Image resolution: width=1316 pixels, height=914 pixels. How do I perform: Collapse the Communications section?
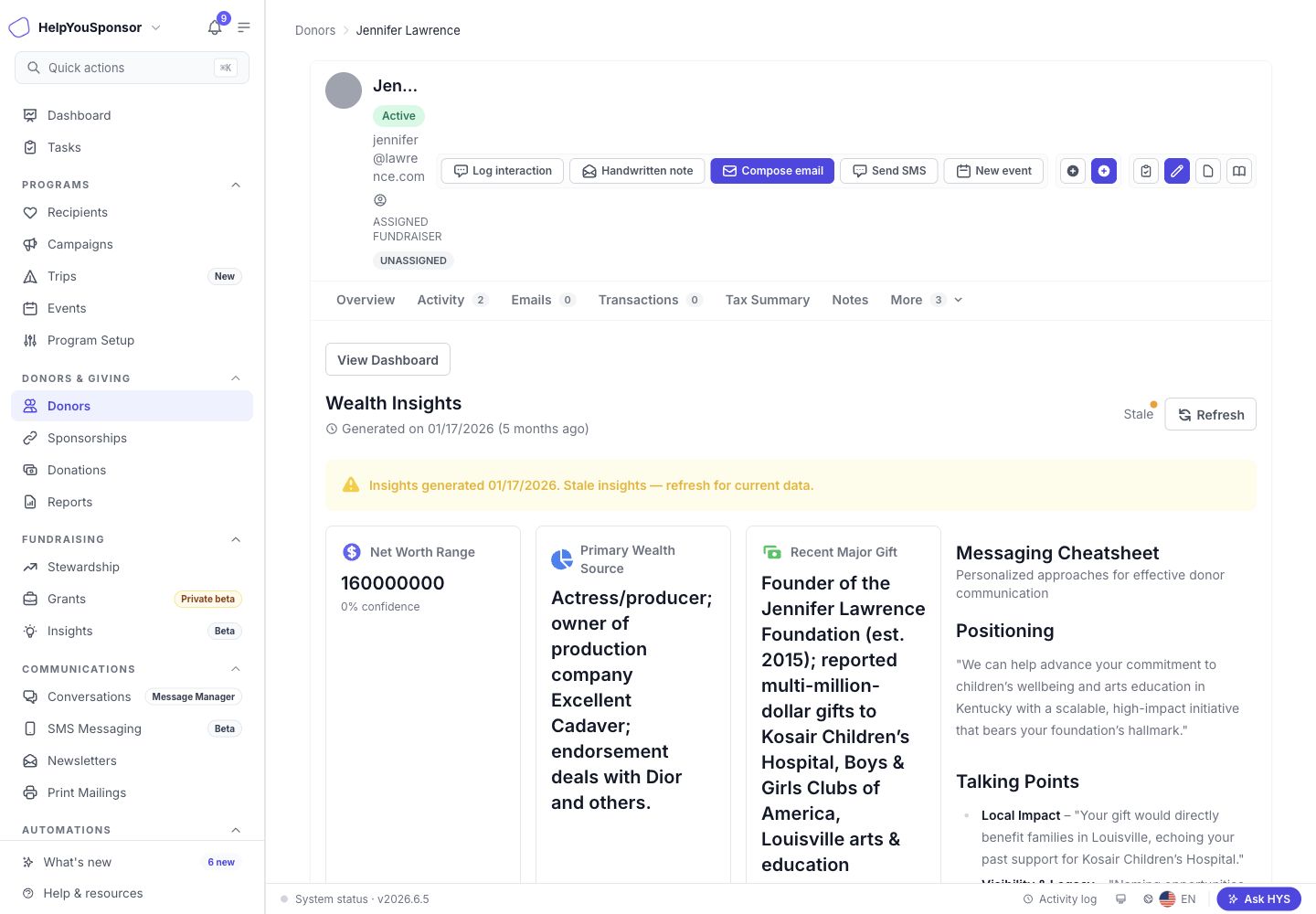[x=236, y=669]
